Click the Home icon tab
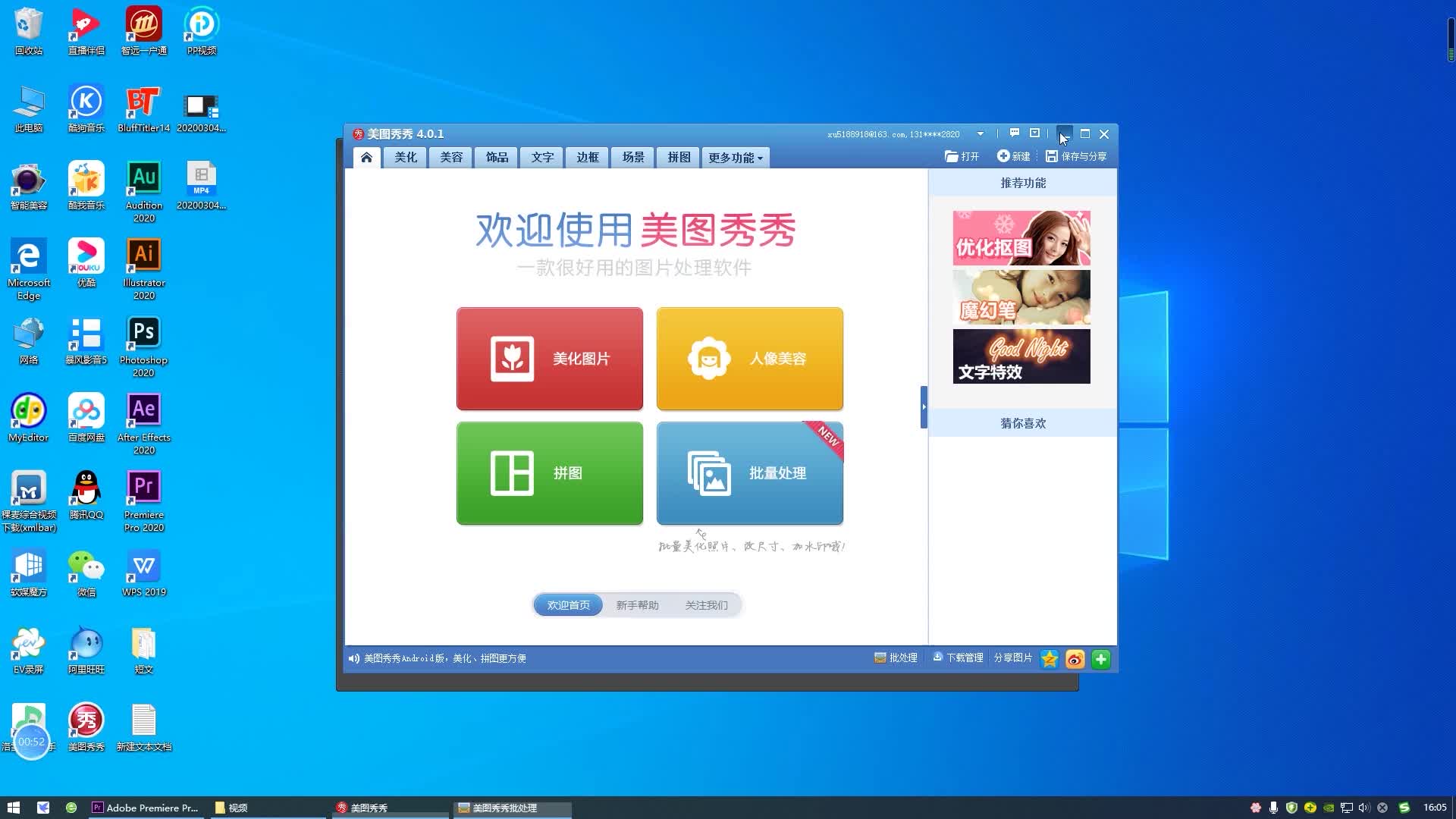This screenshot has width=1456, height=819. [x=366, y=157]
